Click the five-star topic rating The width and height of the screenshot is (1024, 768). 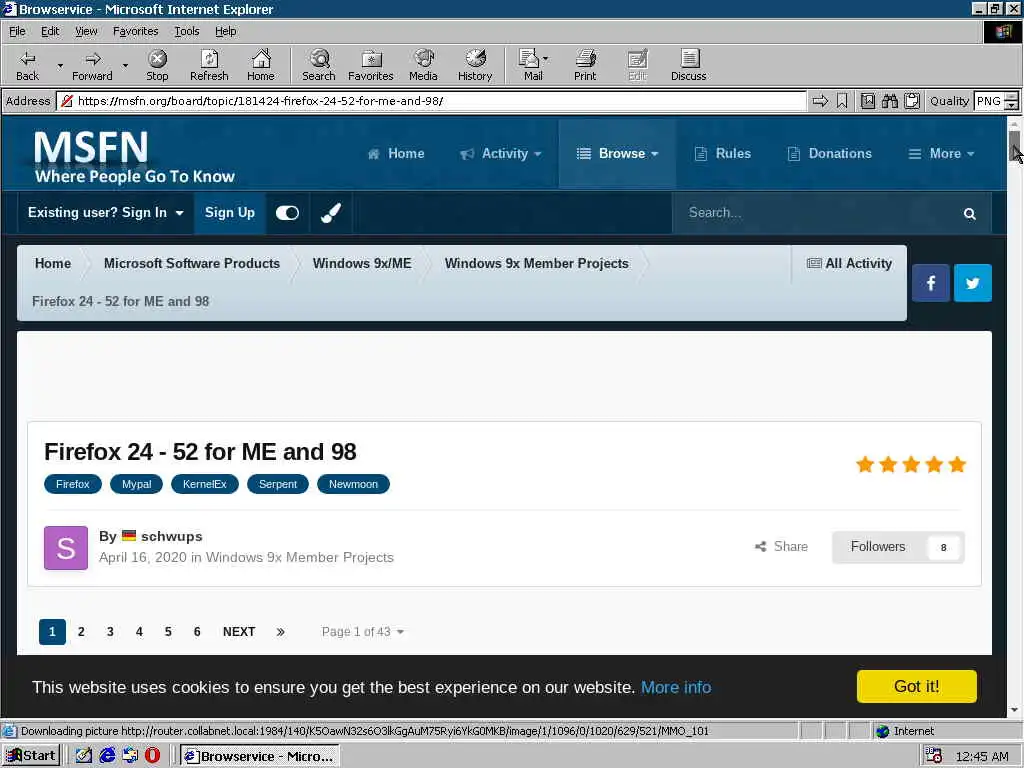[x=911, y=464]
